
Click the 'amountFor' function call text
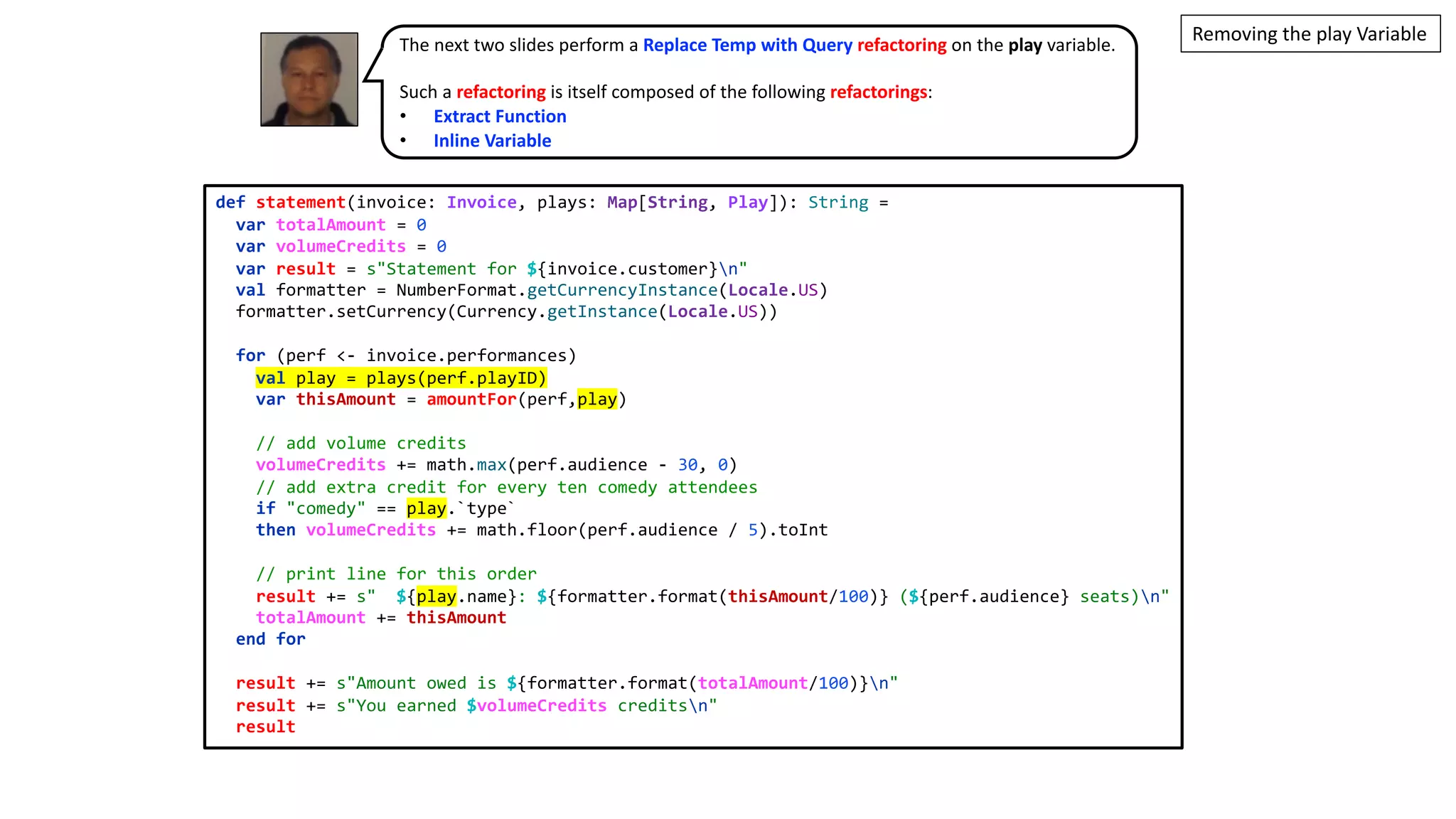[471, 399]
